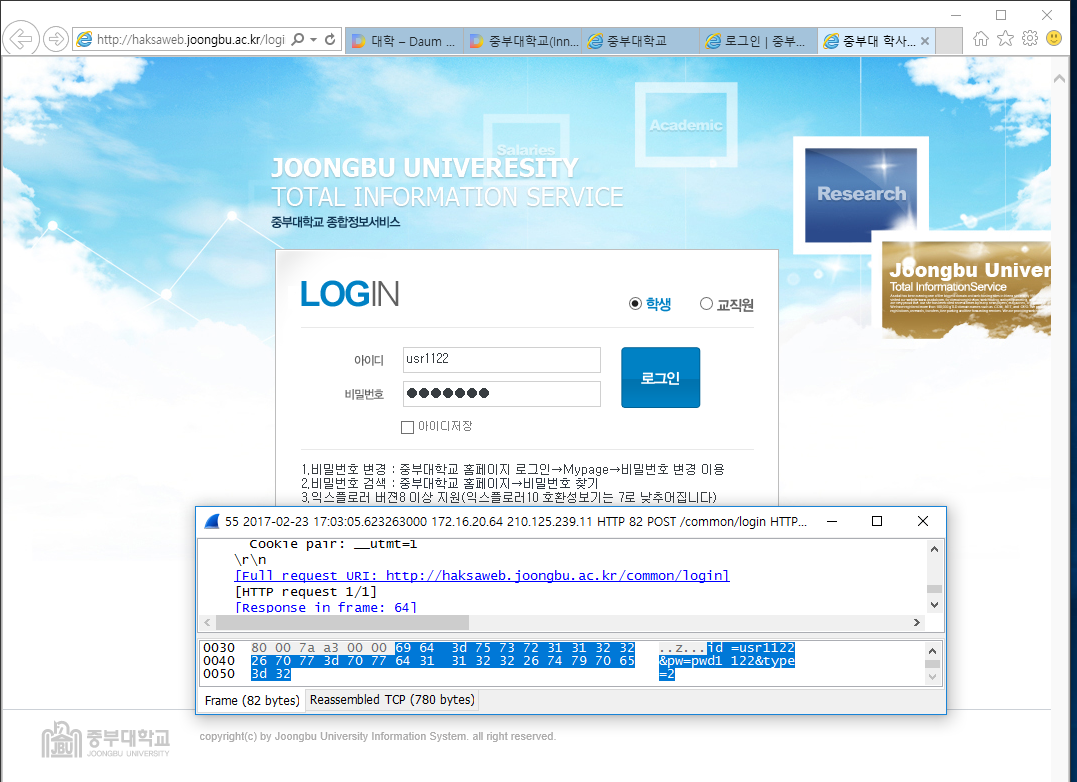Open browser Tools gear icon
This screenshot has width=1077, height=782.
pyautogui.click(x=1030, y=38)
